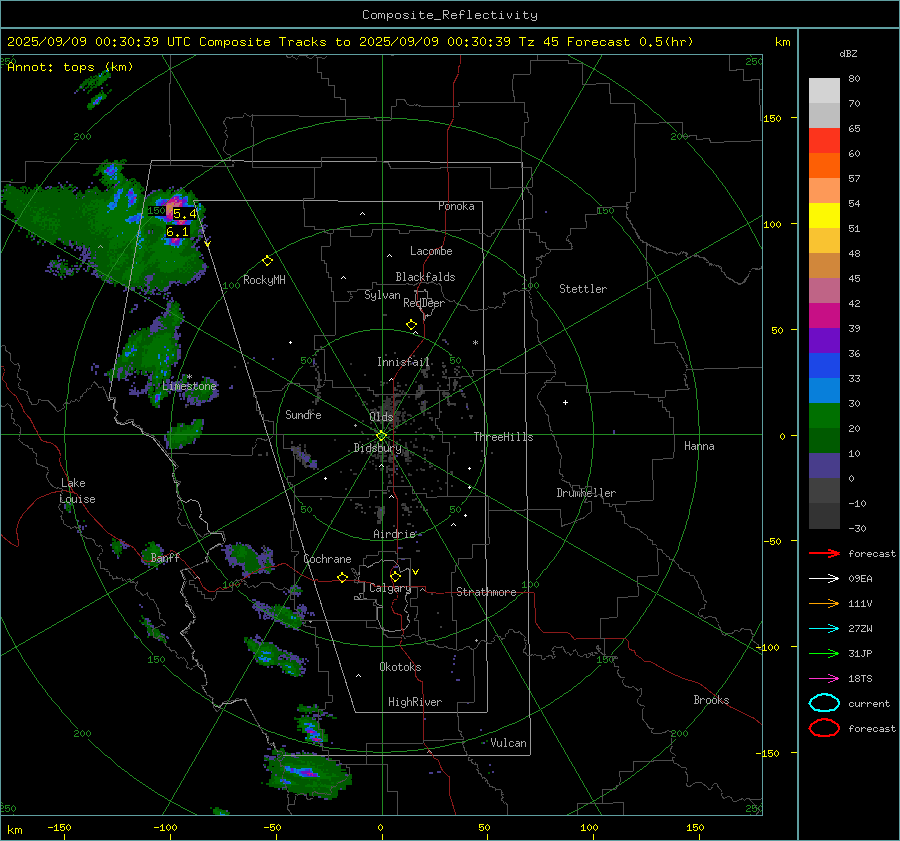The image size is (900, 841).
Task: Click the Sylvan label
Action: pos(382,295)
